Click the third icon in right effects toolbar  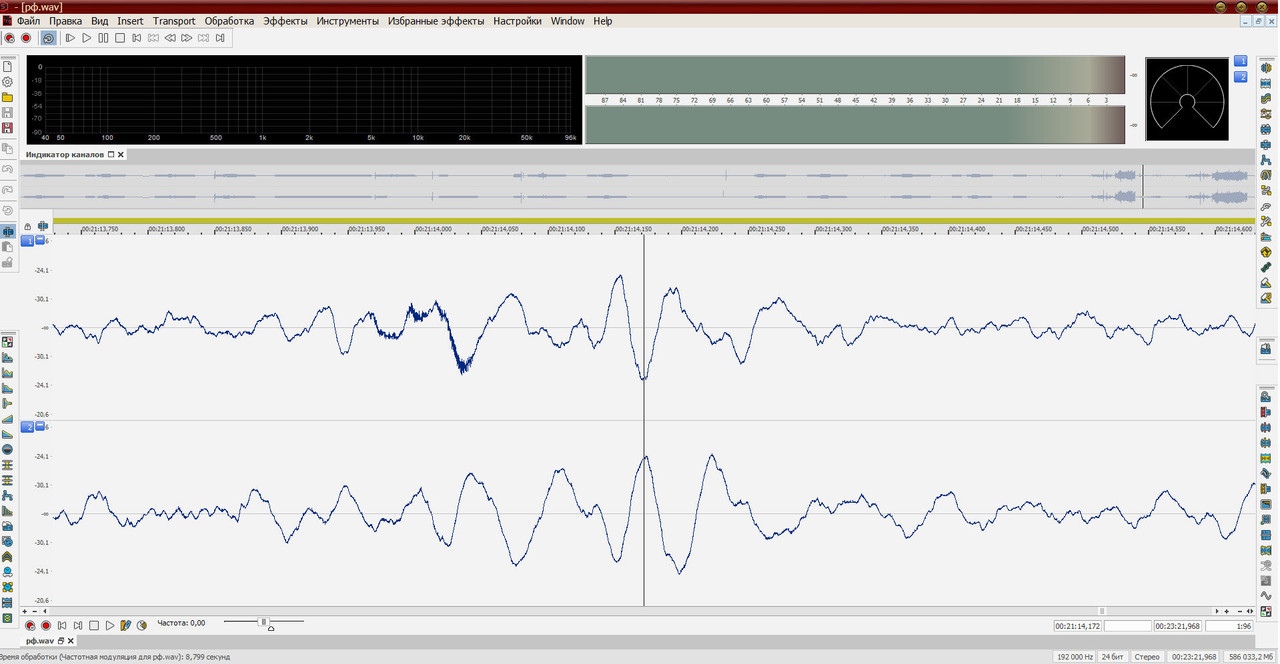pyautogui.click(x=1266, y=98)
